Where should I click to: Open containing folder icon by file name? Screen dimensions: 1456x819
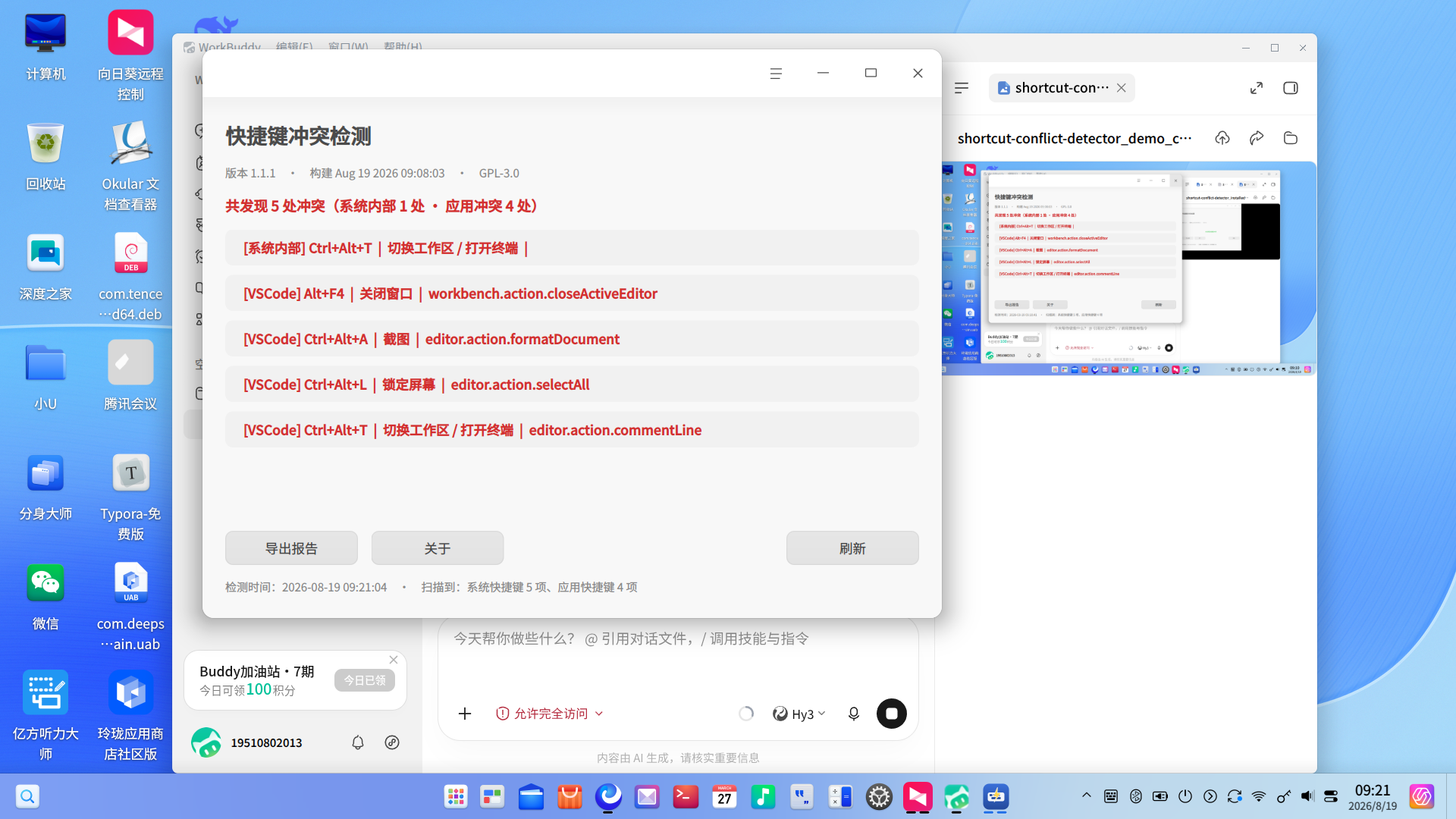pos(1291,138)
